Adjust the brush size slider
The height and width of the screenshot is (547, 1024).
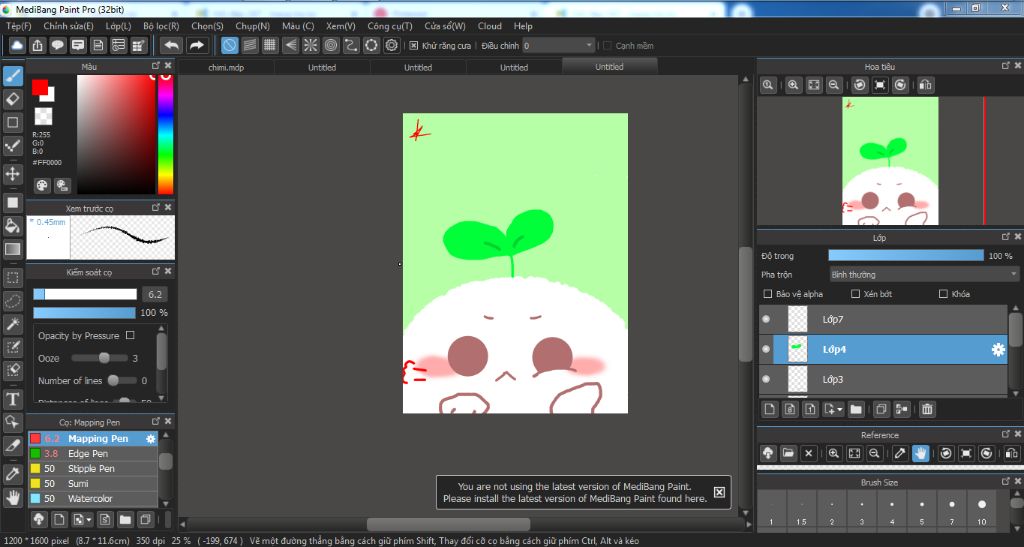[x=85, y=294]
